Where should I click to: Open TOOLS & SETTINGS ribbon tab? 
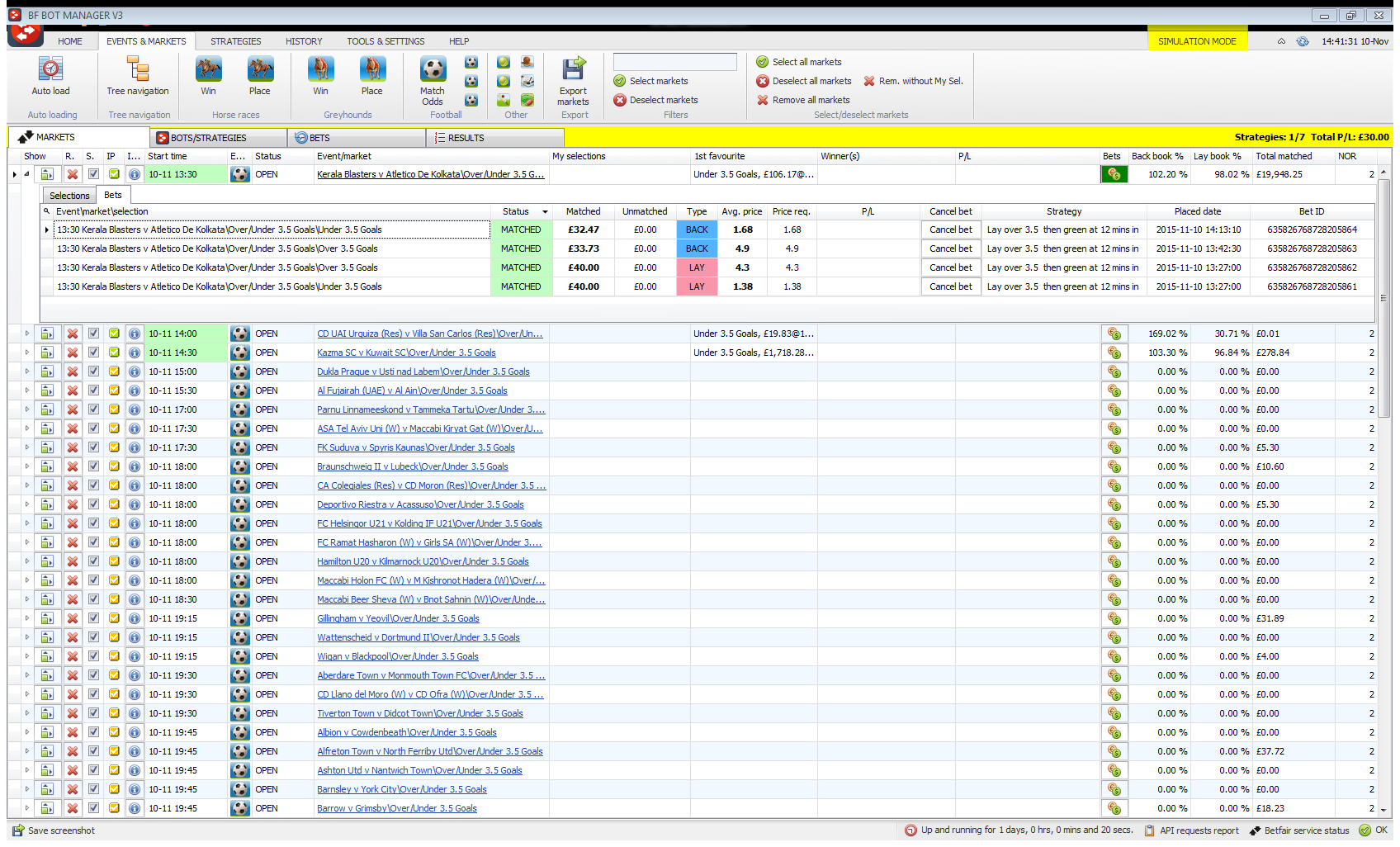tap(385, 41)
